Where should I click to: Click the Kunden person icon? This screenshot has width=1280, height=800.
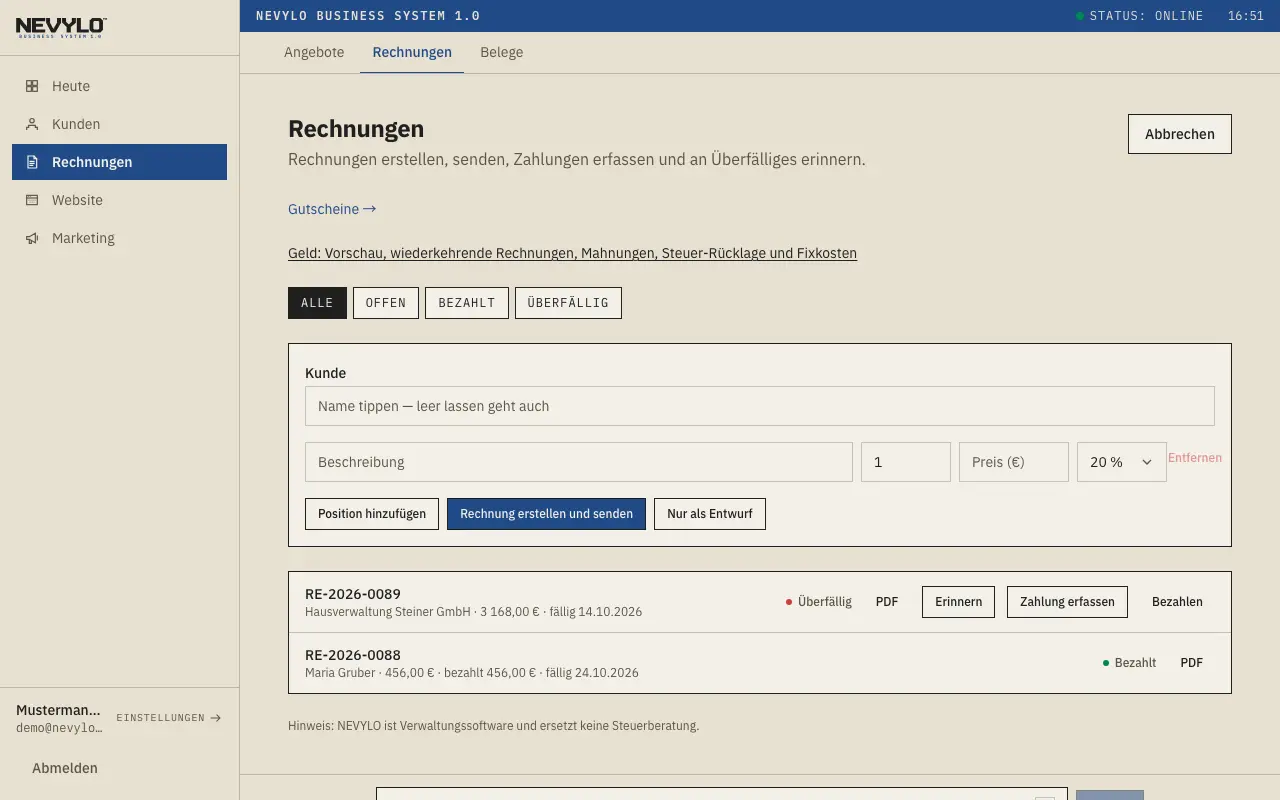[32, 124]
